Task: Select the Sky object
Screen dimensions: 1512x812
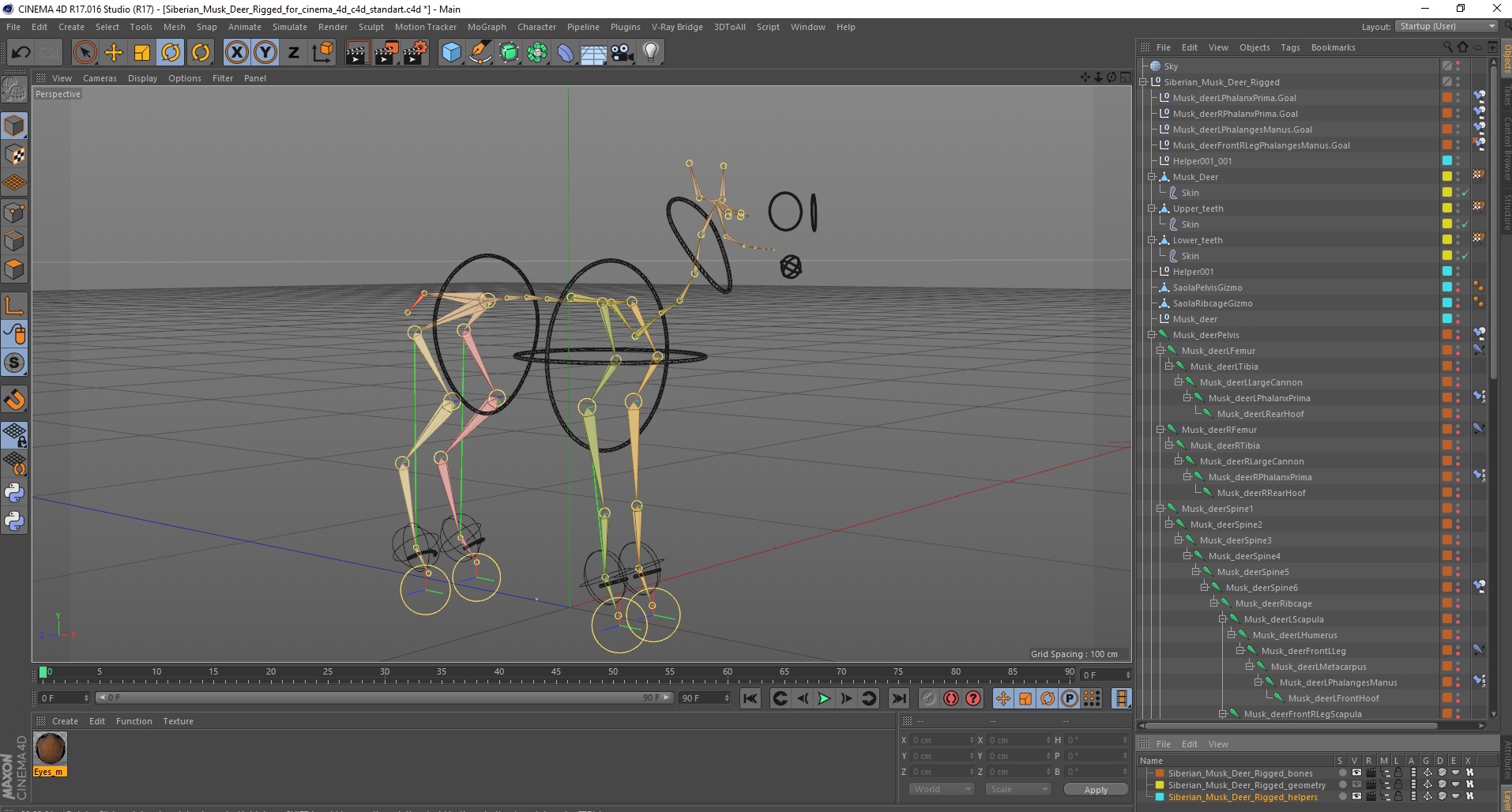Action: (x=1171, y=66)
